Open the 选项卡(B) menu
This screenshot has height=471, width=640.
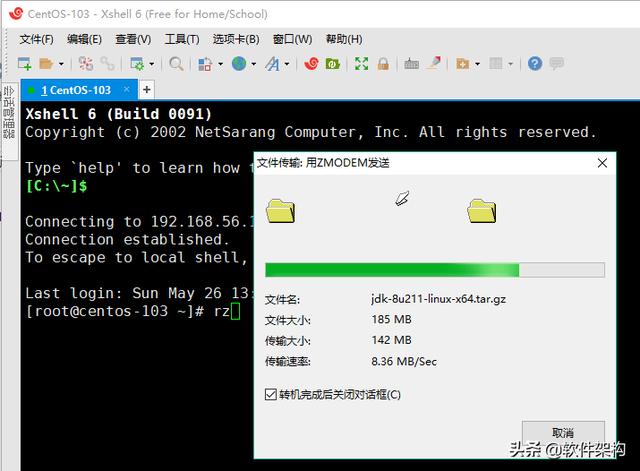coord(236,39)
